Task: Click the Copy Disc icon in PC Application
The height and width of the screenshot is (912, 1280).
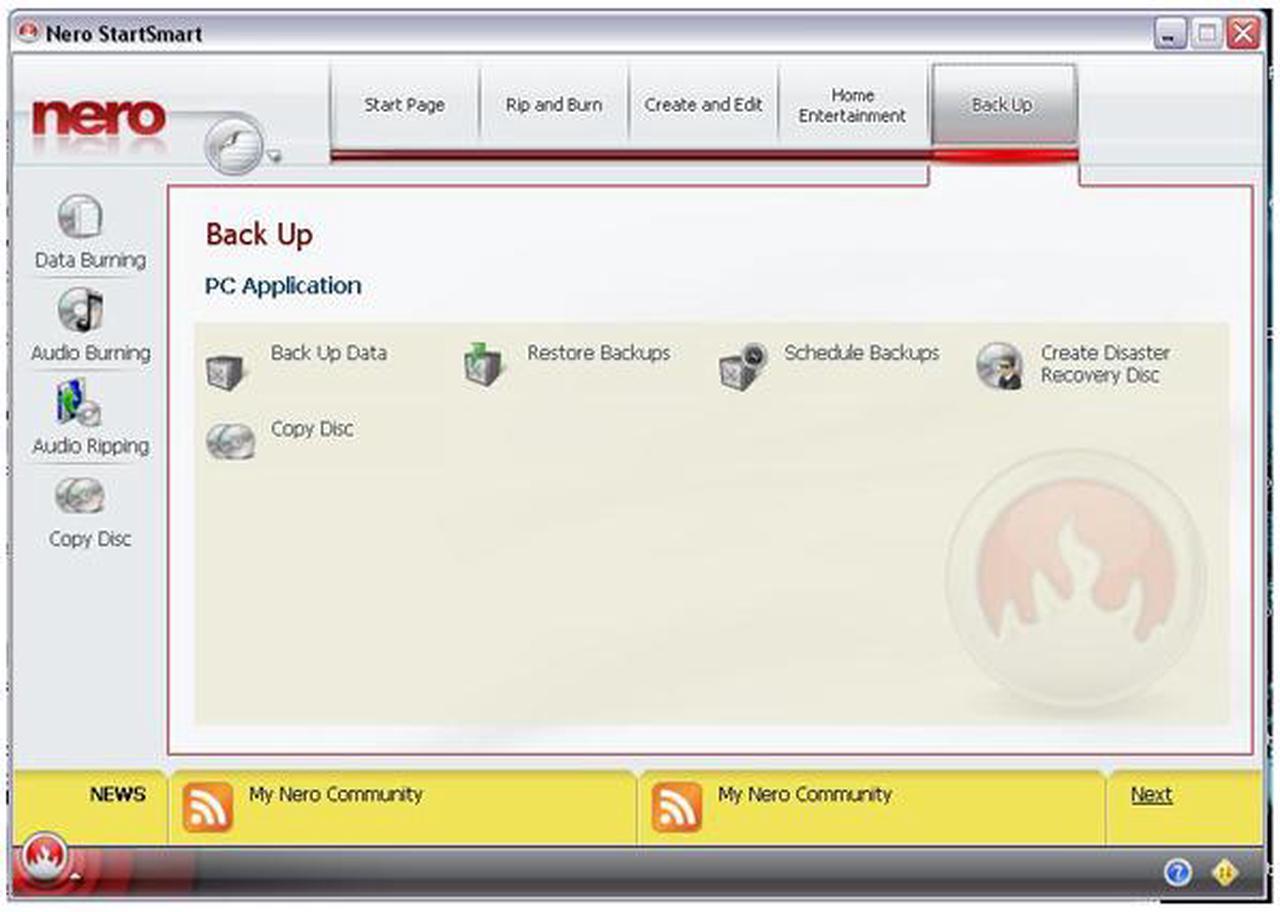Action: tap(230, 441)
